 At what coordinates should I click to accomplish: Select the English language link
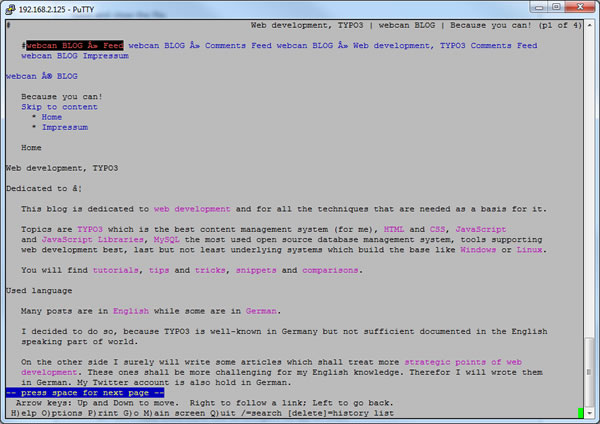tap(129, 311)
